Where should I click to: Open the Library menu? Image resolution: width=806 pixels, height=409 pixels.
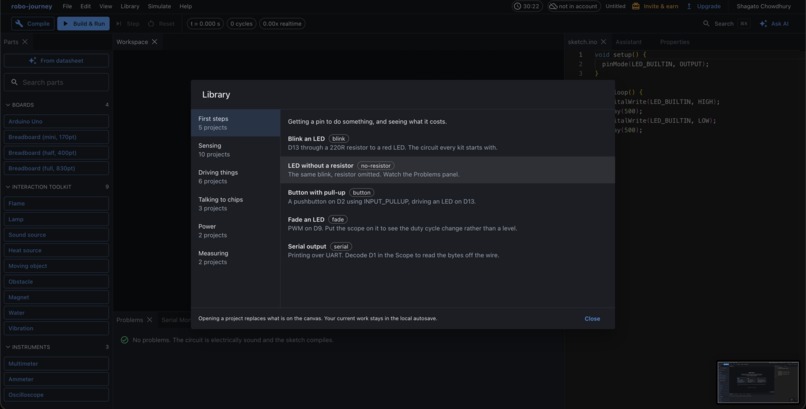pos(130,6)
